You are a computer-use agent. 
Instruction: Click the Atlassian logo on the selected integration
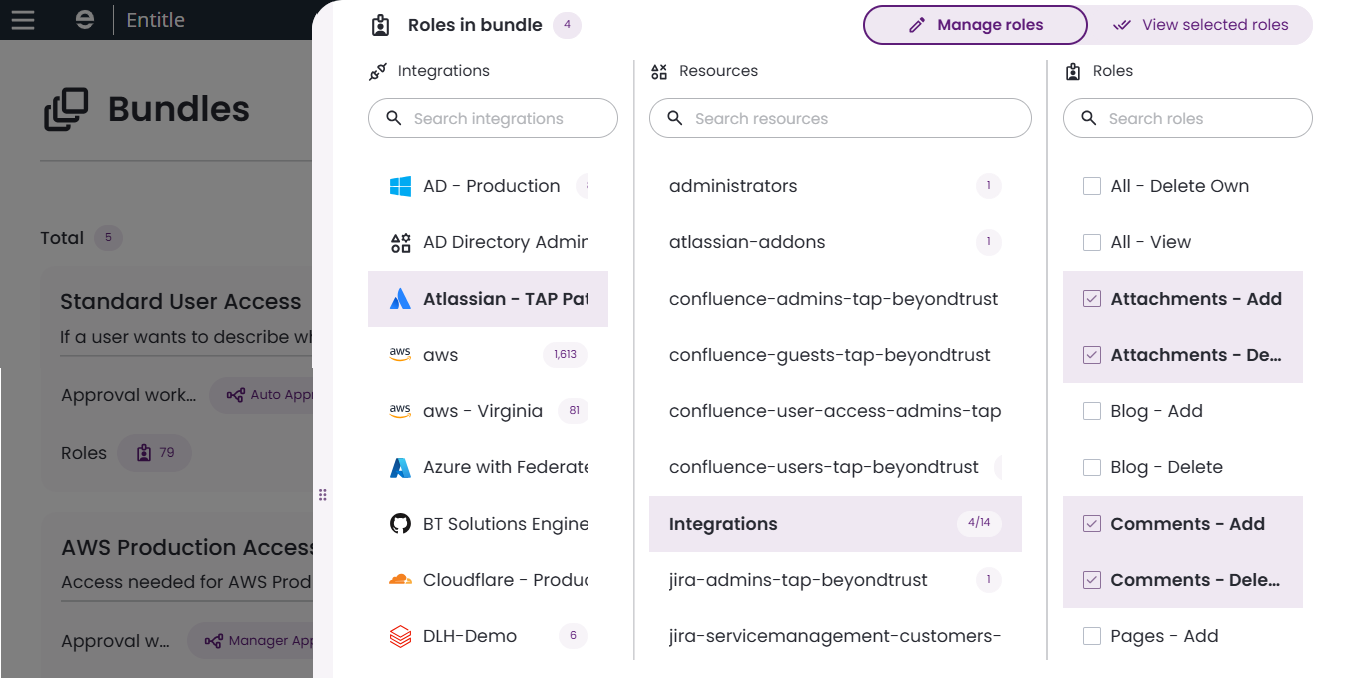click(x=399, y=298)
